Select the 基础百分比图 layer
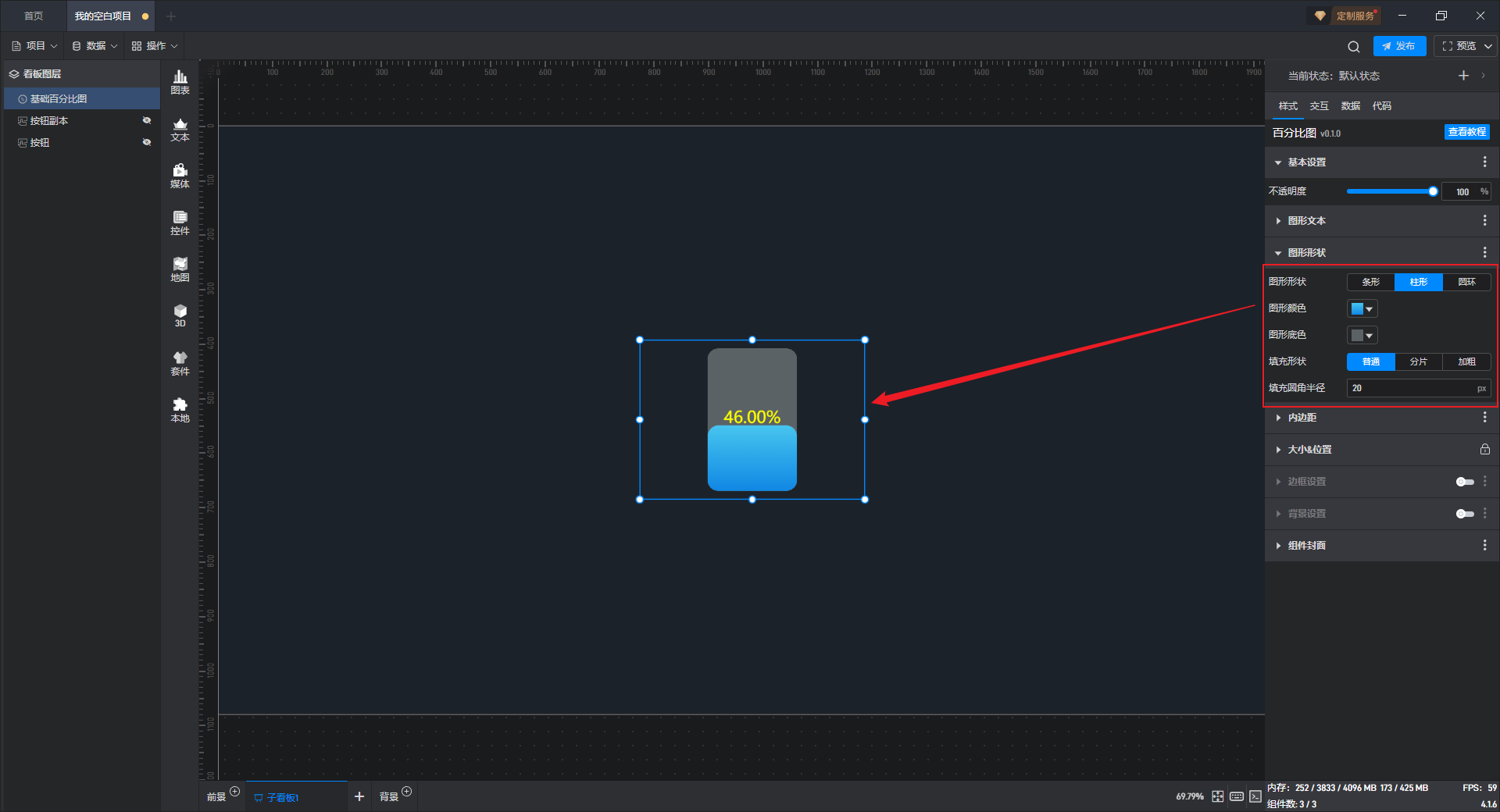Viewport: 1500px width, 812px height. 82,98
